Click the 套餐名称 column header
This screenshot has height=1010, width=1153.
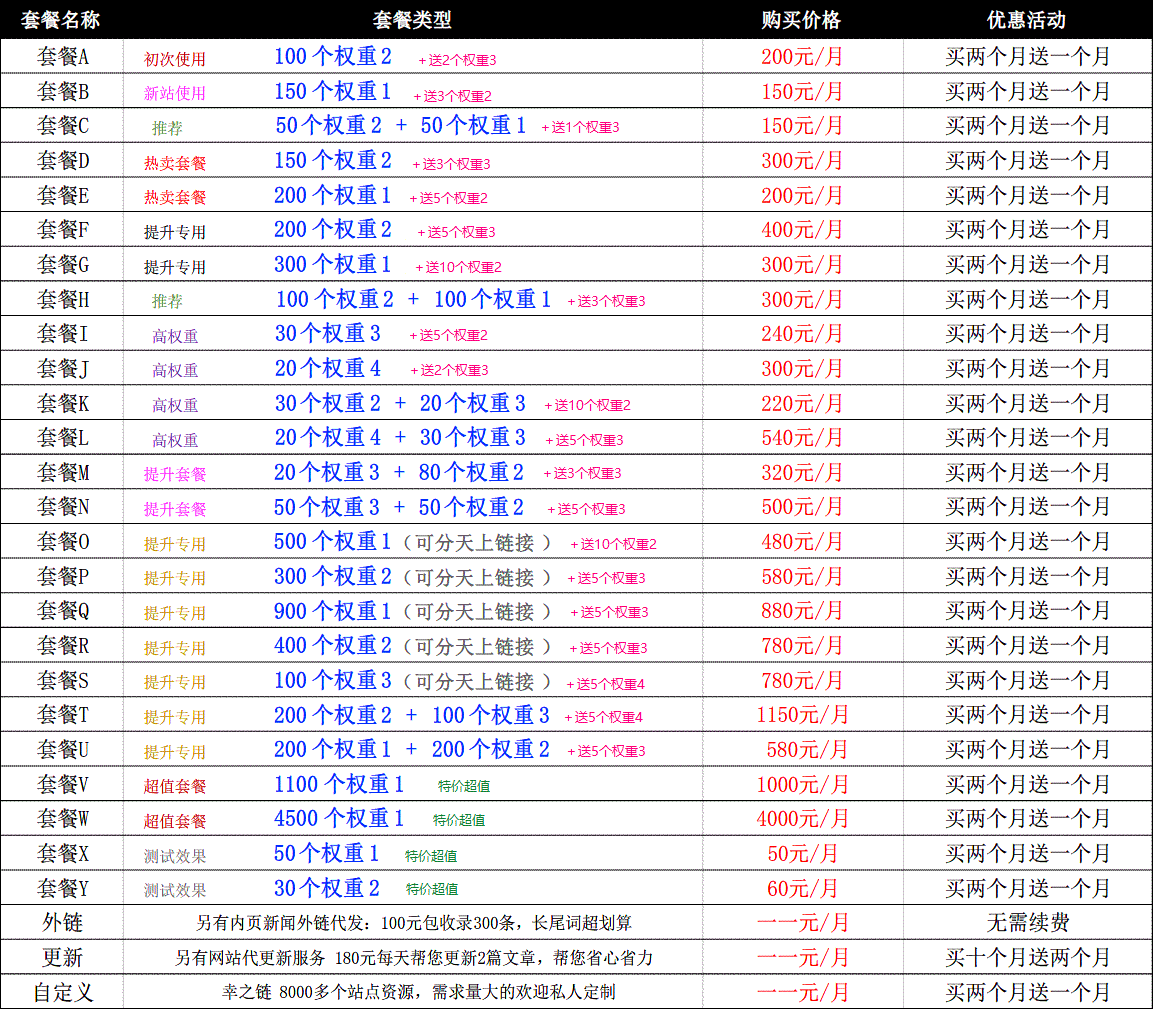coord(60,20)
